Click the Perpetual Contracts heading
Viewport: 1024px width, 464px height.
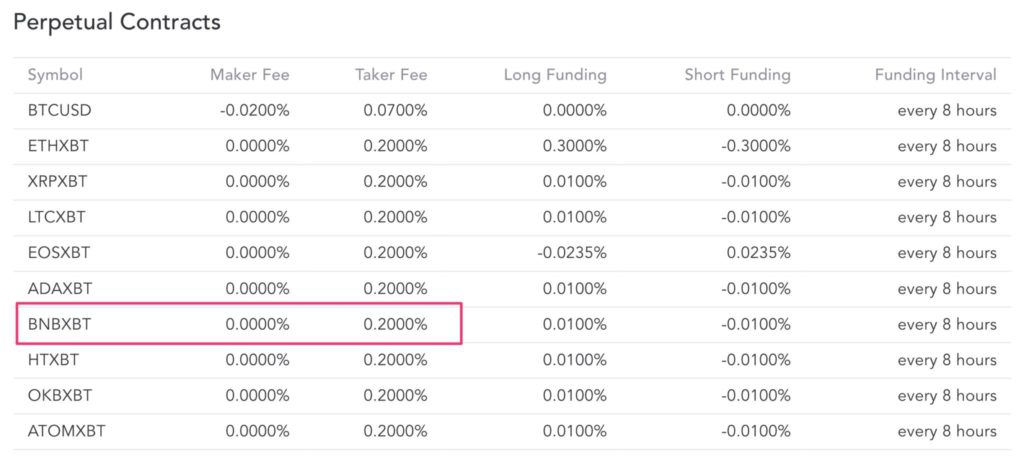click(117, 22)
